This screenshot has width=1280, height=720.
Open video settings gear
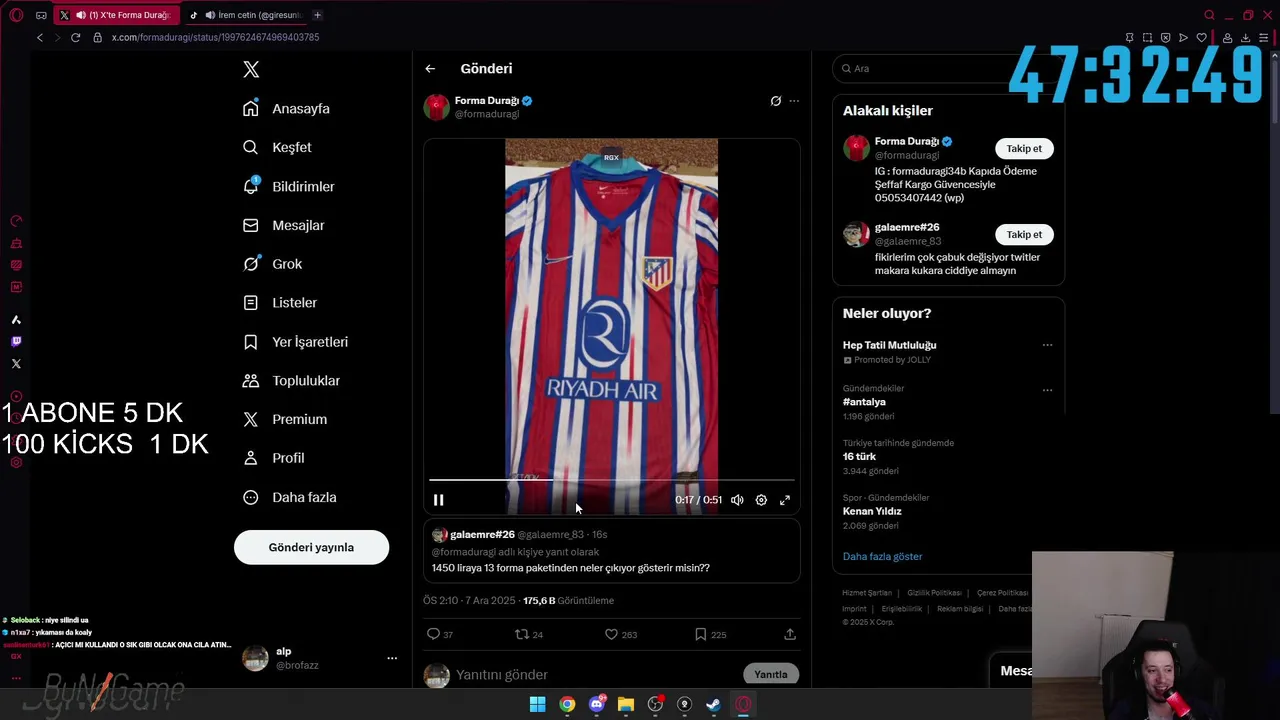[761, 500]
